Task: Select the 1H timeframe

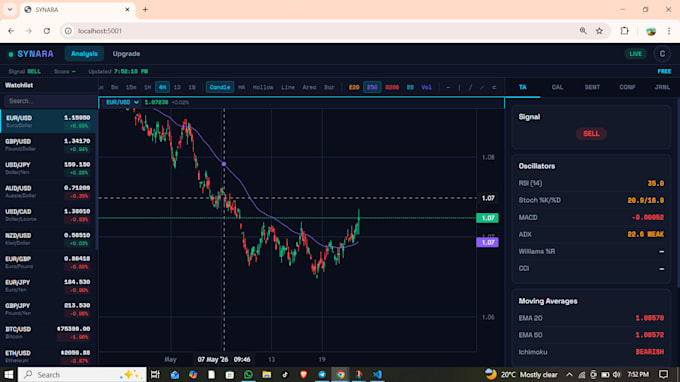Action: tap(147, 87)
